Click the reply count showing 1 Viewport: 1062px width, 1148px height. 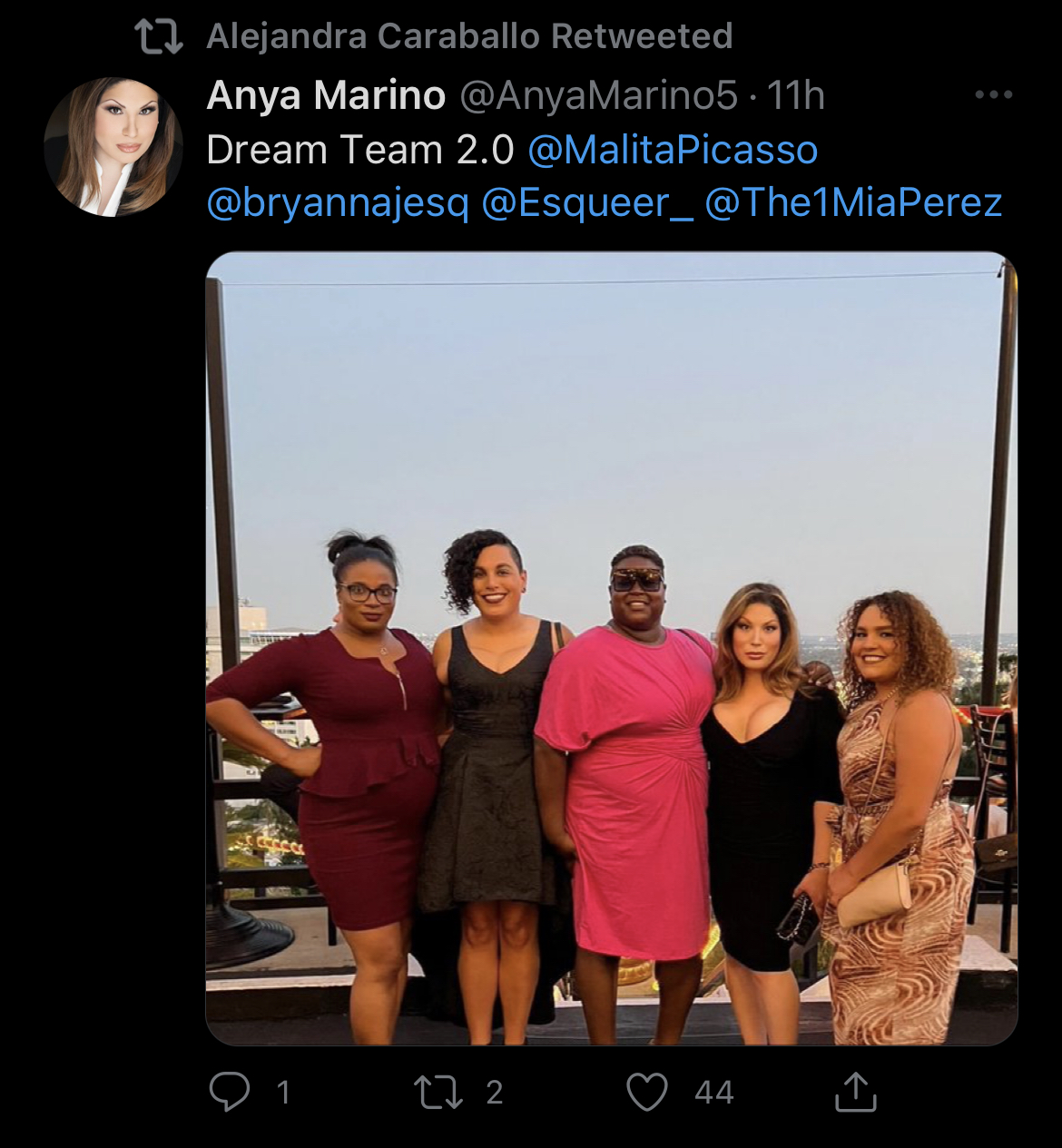pos(283,1092)
